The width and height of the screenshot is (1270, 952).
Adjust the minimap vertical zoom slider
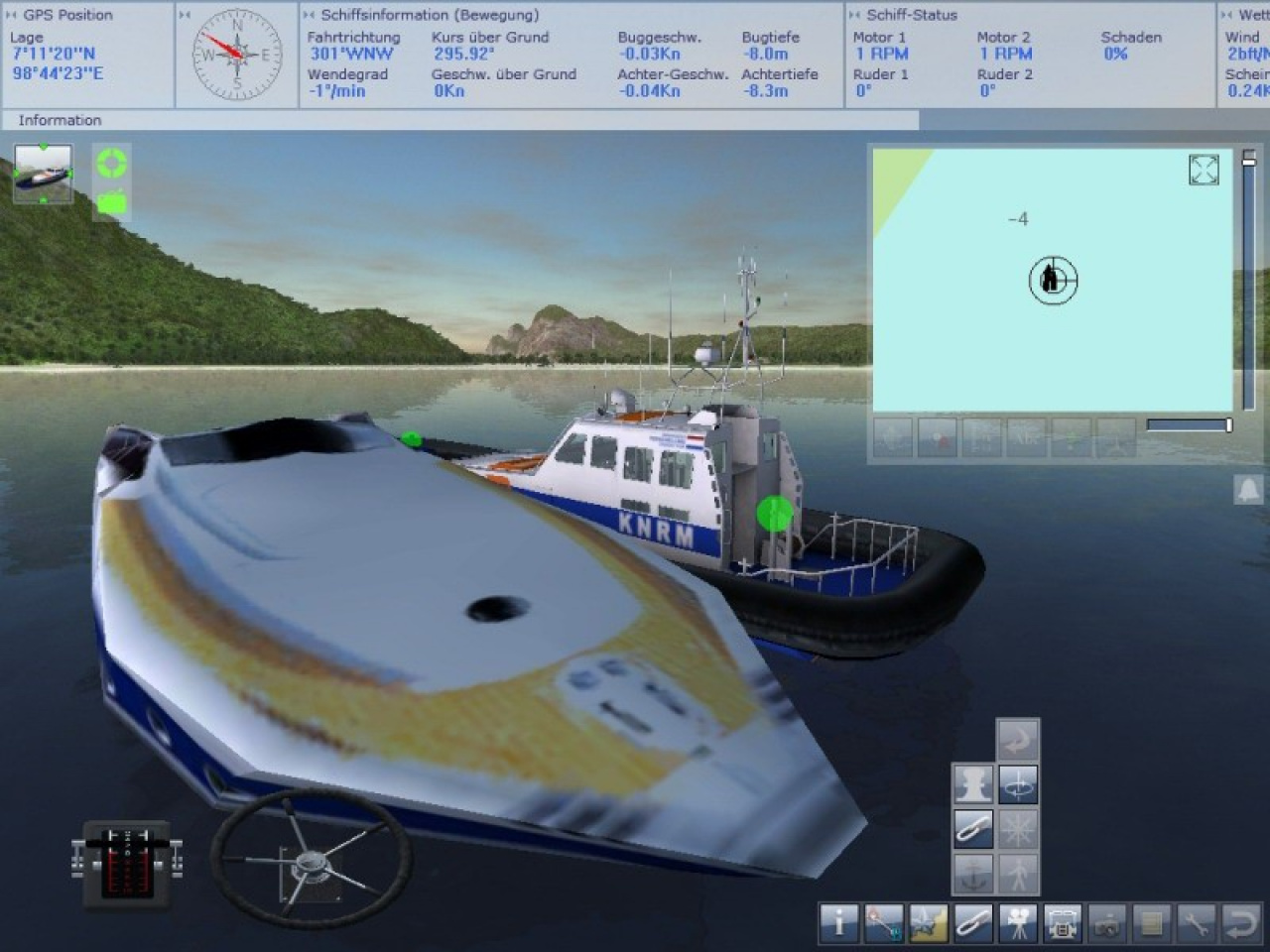(x=1249, y=278)
